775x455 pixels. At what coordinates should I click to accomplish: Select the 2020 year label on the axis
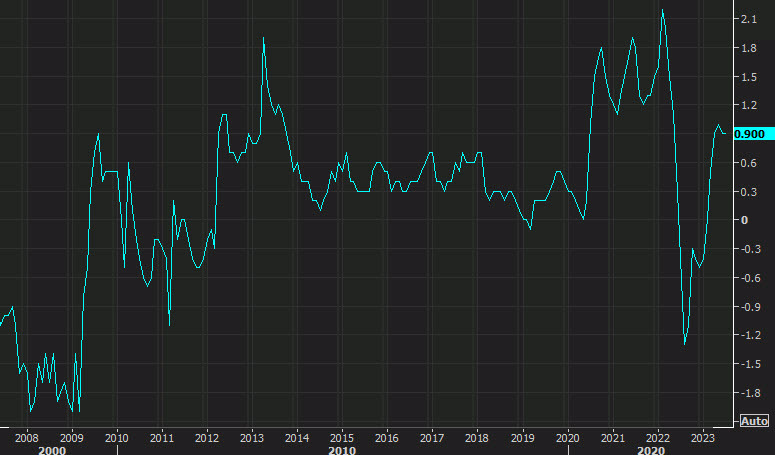point(567,438)
